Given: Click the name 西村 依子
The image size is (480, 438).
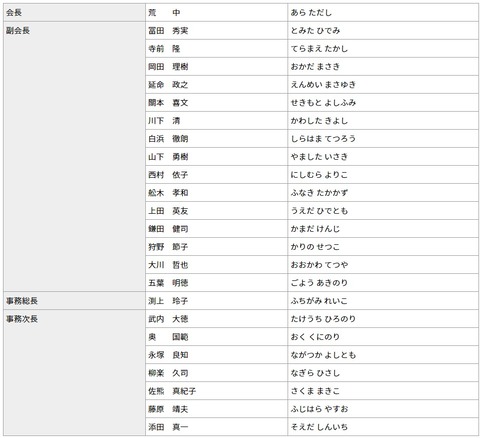Looking at the screenshot, I should (x=168, y=175).
